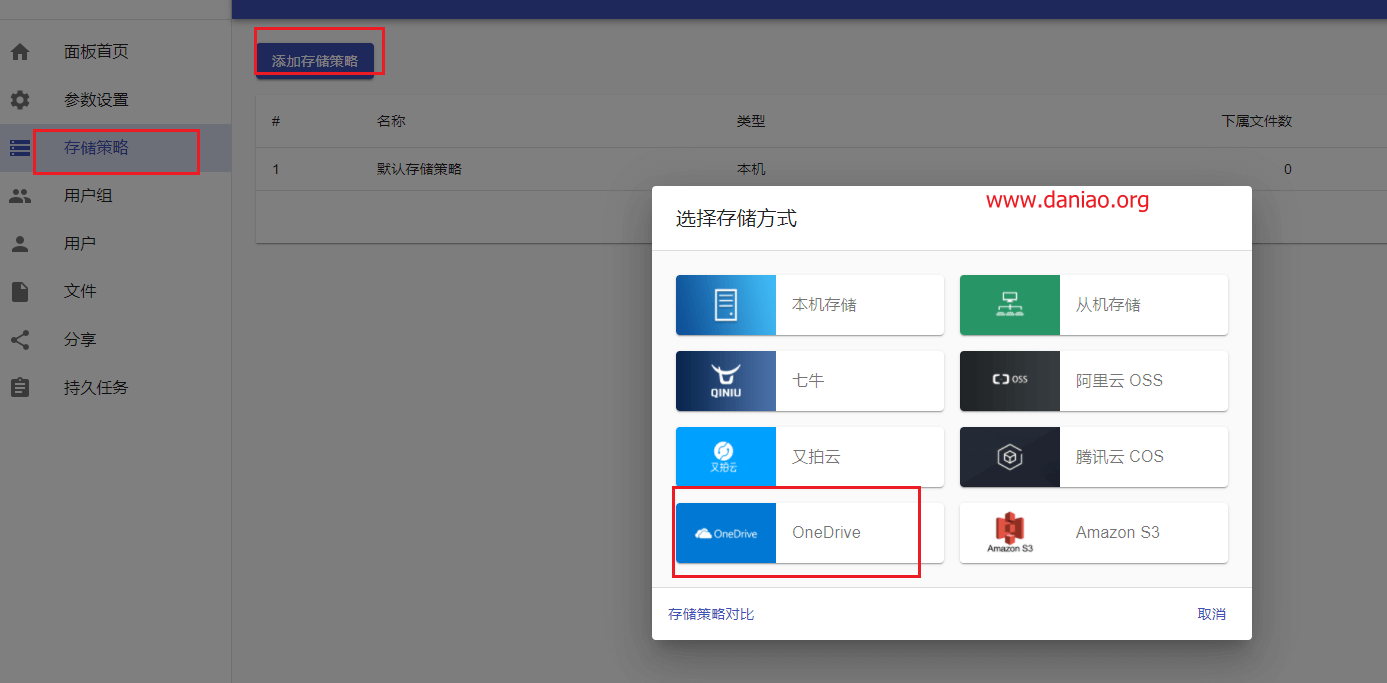Choose the 本机存储 option

pyautogui.click(x=810, y=305)
